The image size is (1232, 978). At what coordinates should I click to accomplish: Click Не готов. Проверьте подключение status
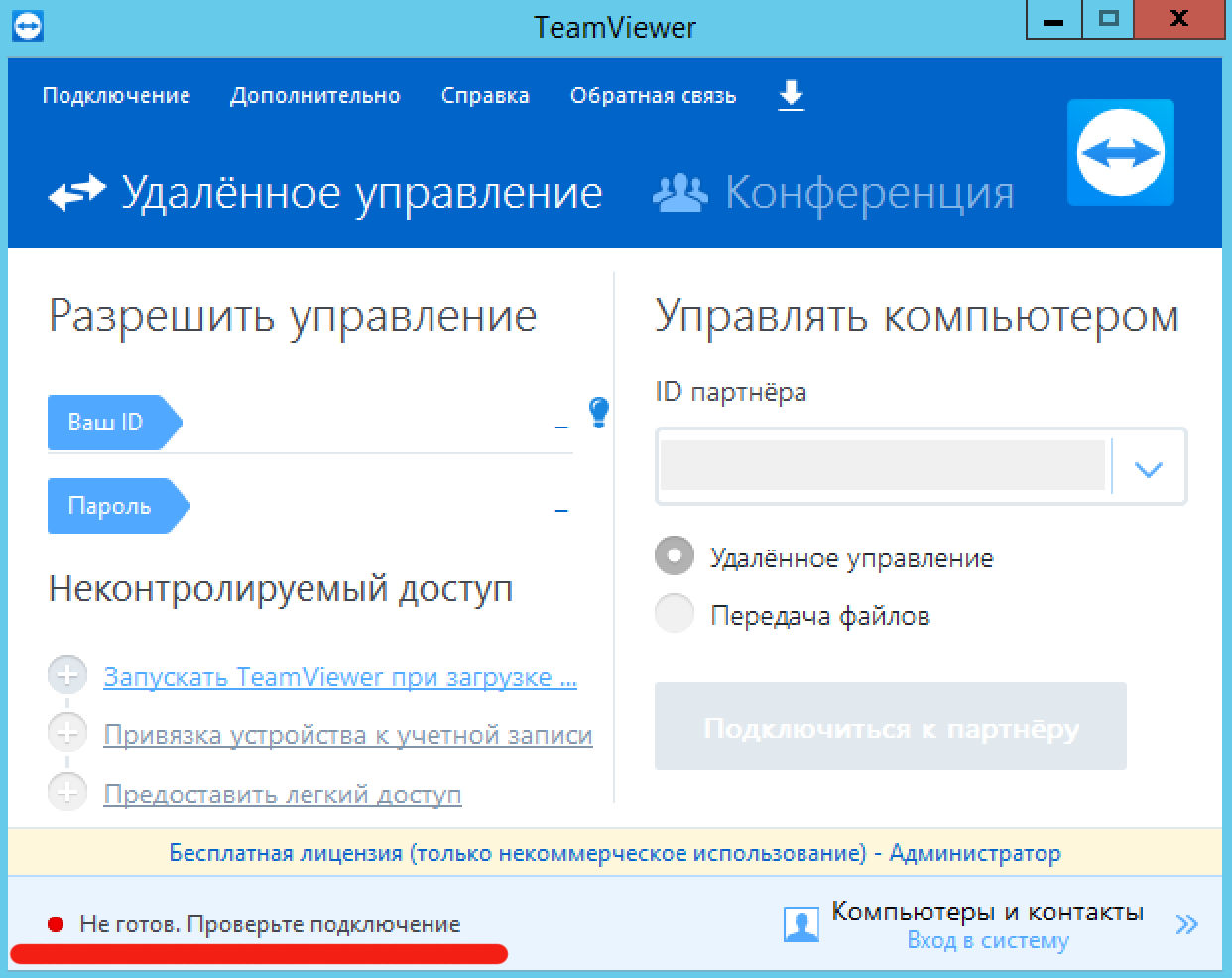270,924
